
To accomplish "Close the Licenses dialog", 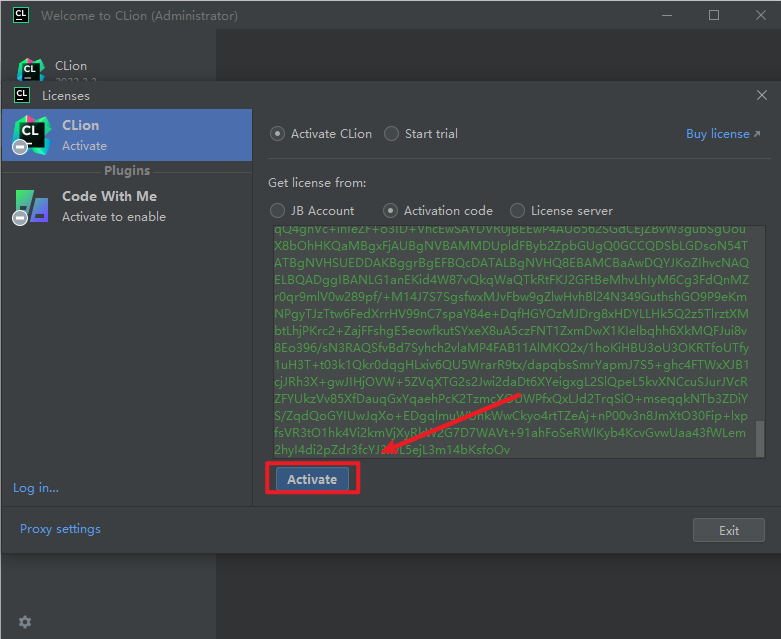I will [762, 95].
